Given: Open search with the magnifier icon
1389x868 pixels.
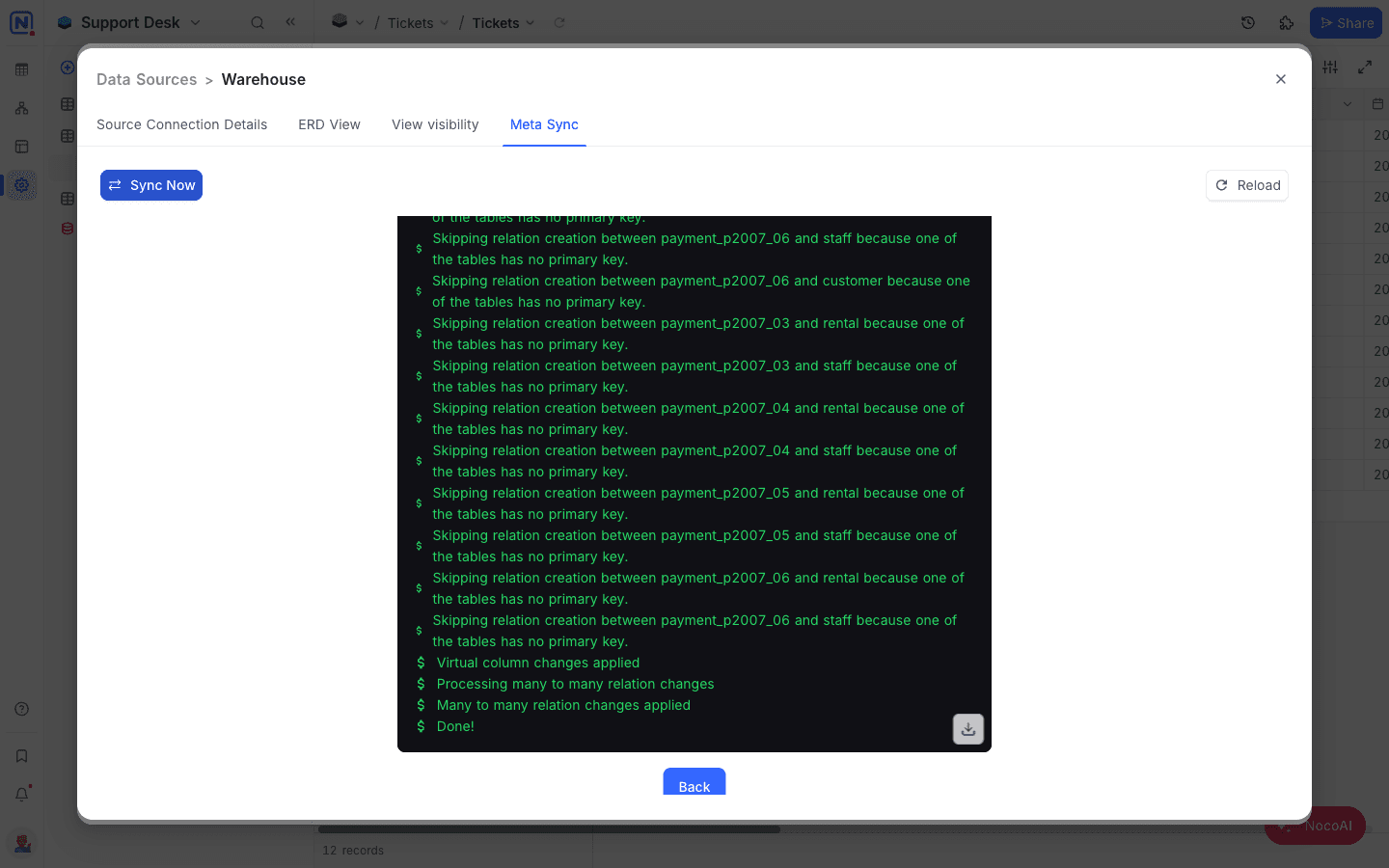Looking at the screenshot, I should (x=258, y=22).
